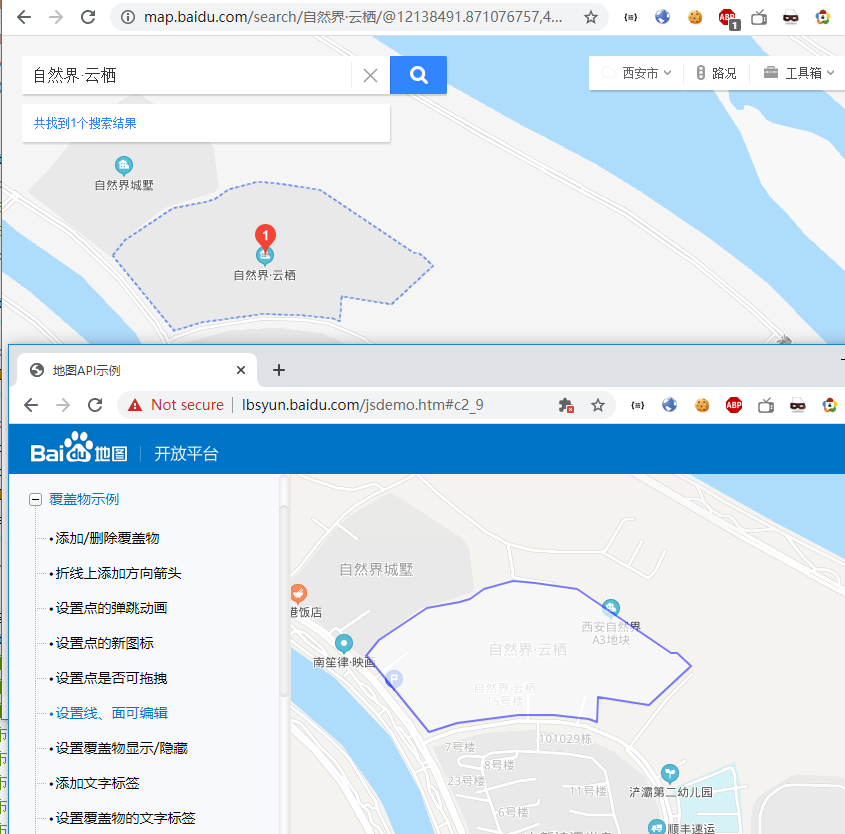
Task: Open 设置点的弹跳动画 example
Action: (112, 608)
